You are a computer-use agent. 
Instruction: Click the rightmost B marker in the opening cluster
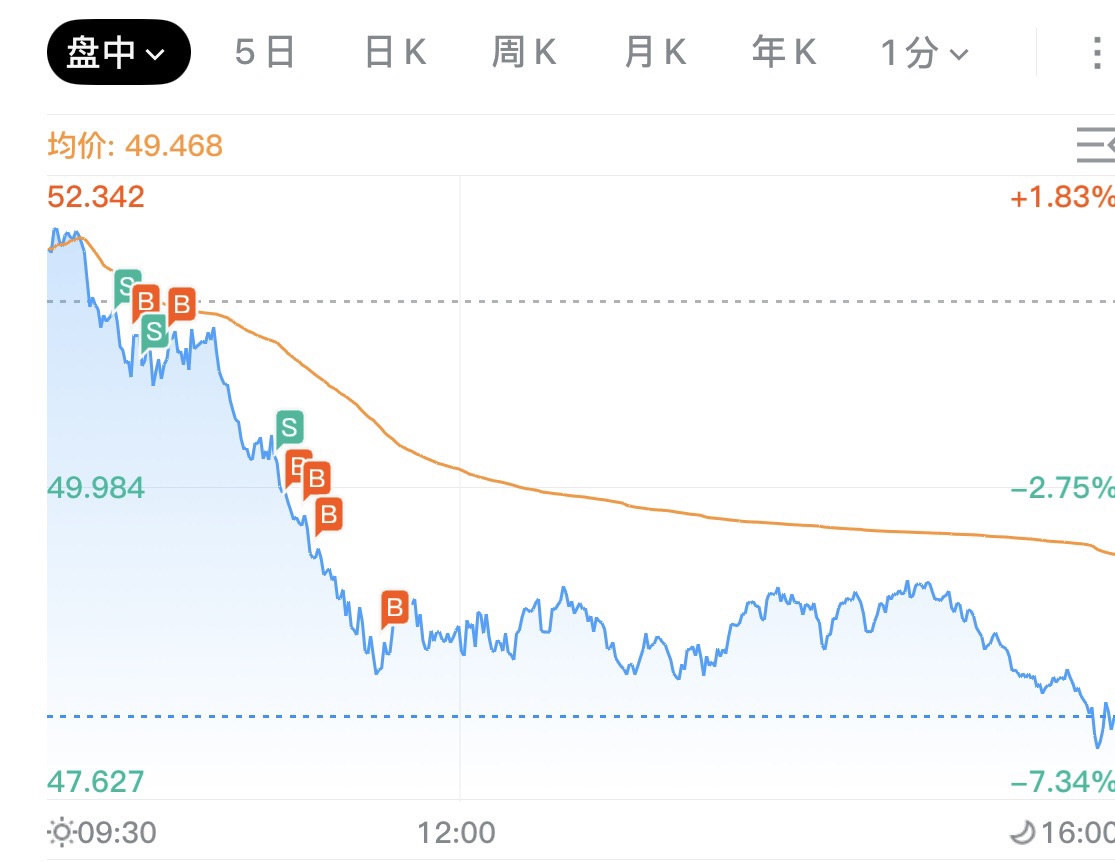tap(182, 303)
